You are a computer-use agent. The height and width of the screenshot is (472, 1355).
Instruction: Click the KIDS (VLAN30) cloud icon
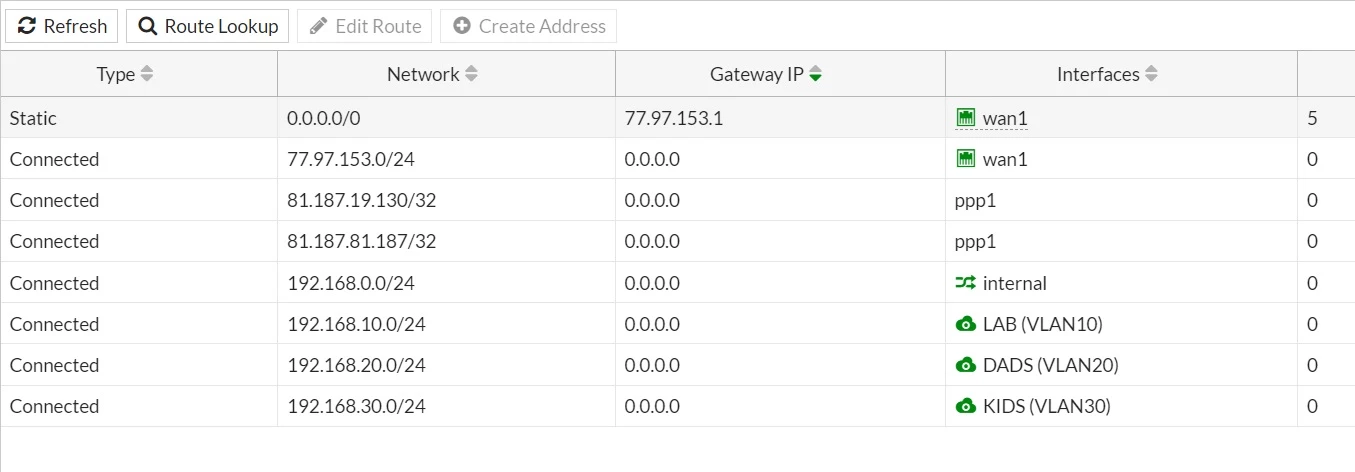(965, 406)
